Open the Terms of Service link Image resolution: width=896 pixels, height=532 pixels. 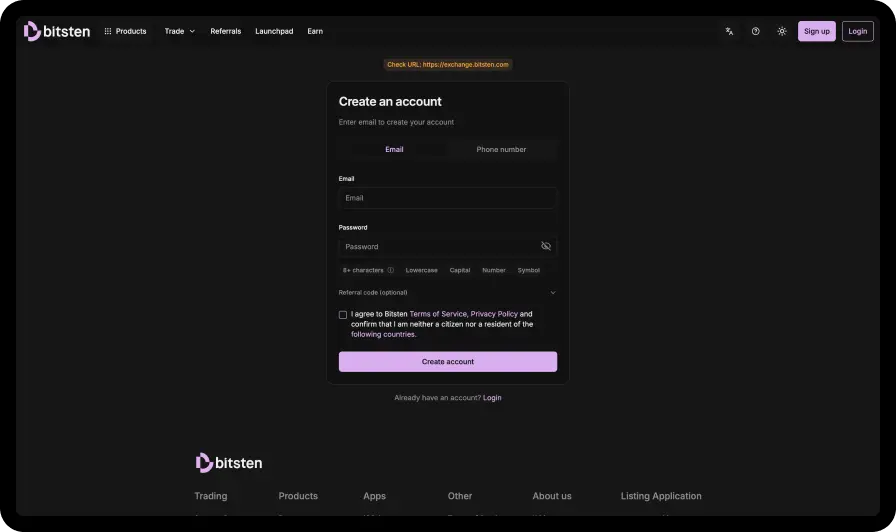(x=438, y=314)
